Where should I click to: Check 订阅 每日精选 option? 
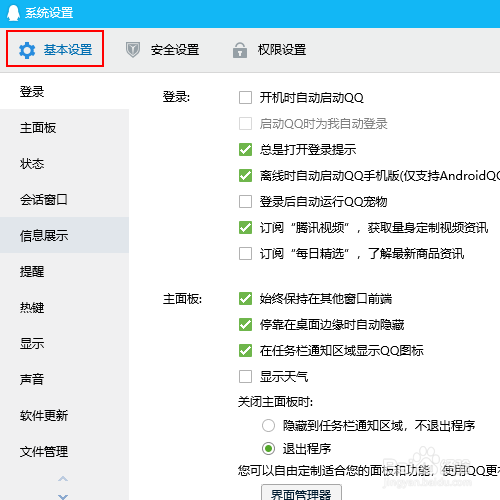click(x=245, y=254)
